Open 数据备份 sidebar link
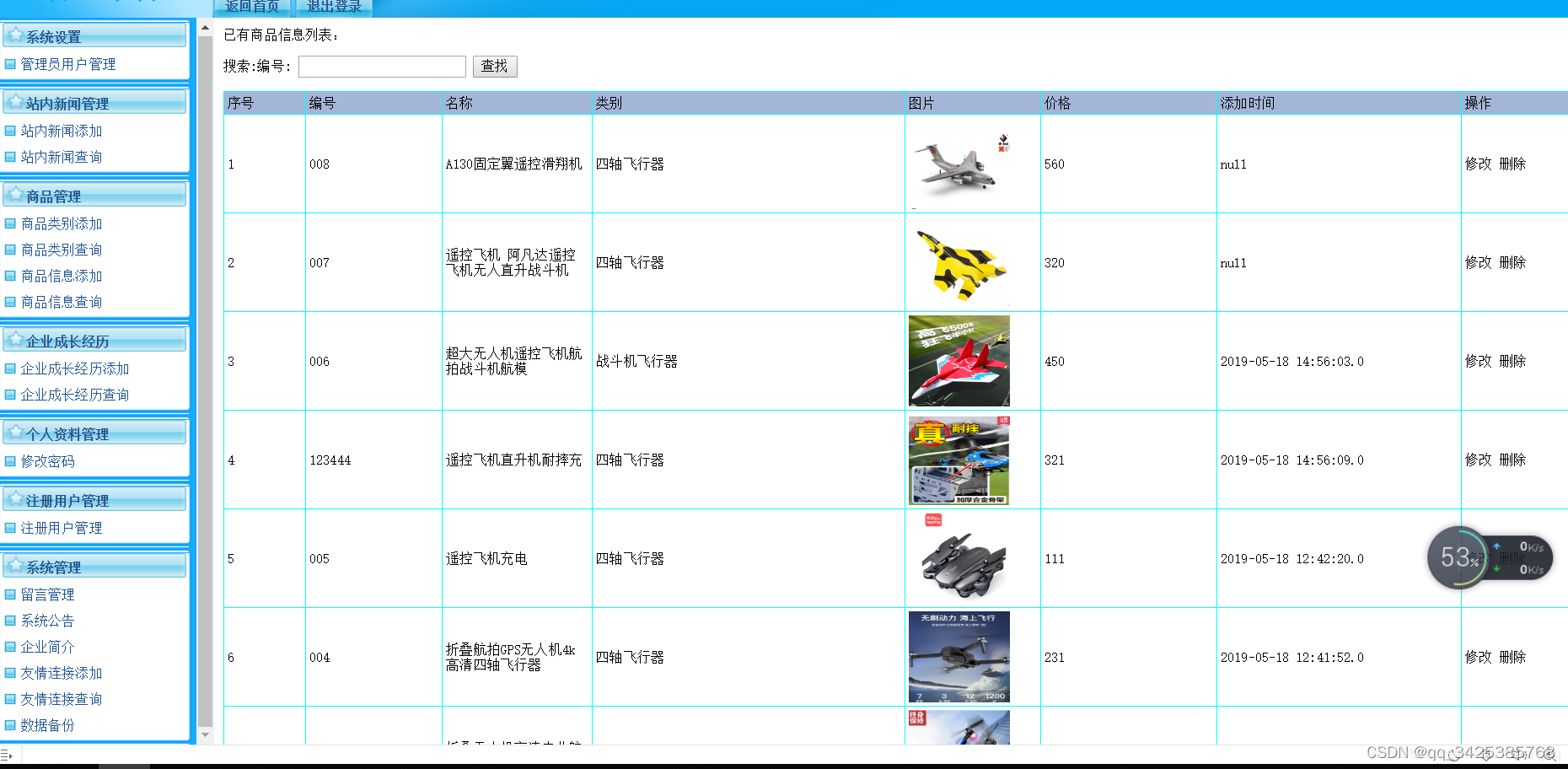The height and width of the screenshot is (769, 1568). point(48,725)
